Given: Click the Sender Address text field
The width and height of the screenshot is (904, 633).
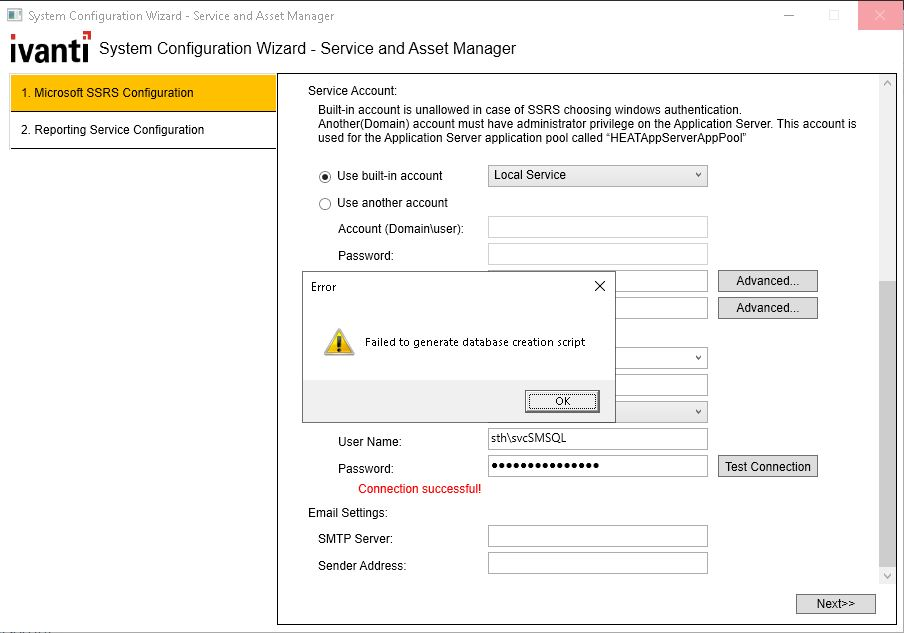Looking at the screenshot, I should [597, 564].
